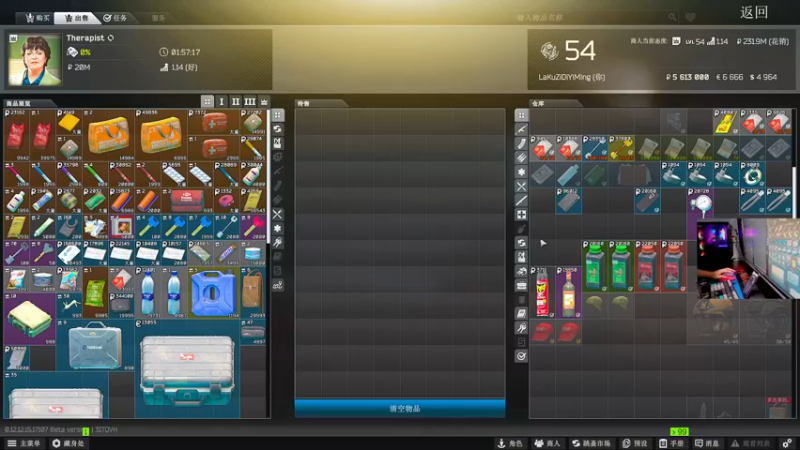Open 藏身处 (hideout) in bottom bar
This screenshot has height=450, width=800.
[68, 443]
